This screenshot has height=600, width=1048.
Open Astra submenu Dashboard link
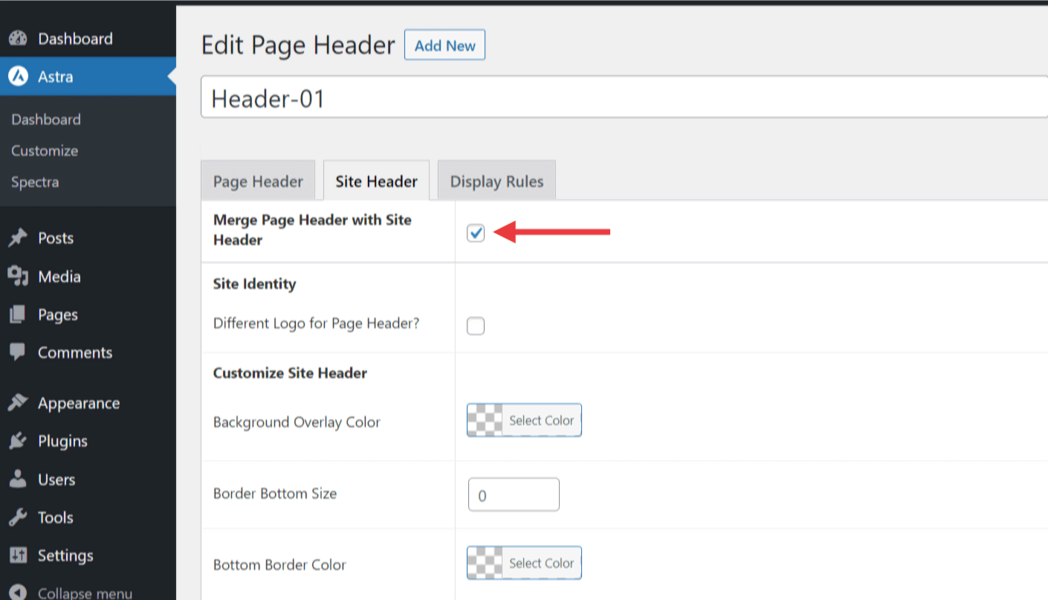45,119
